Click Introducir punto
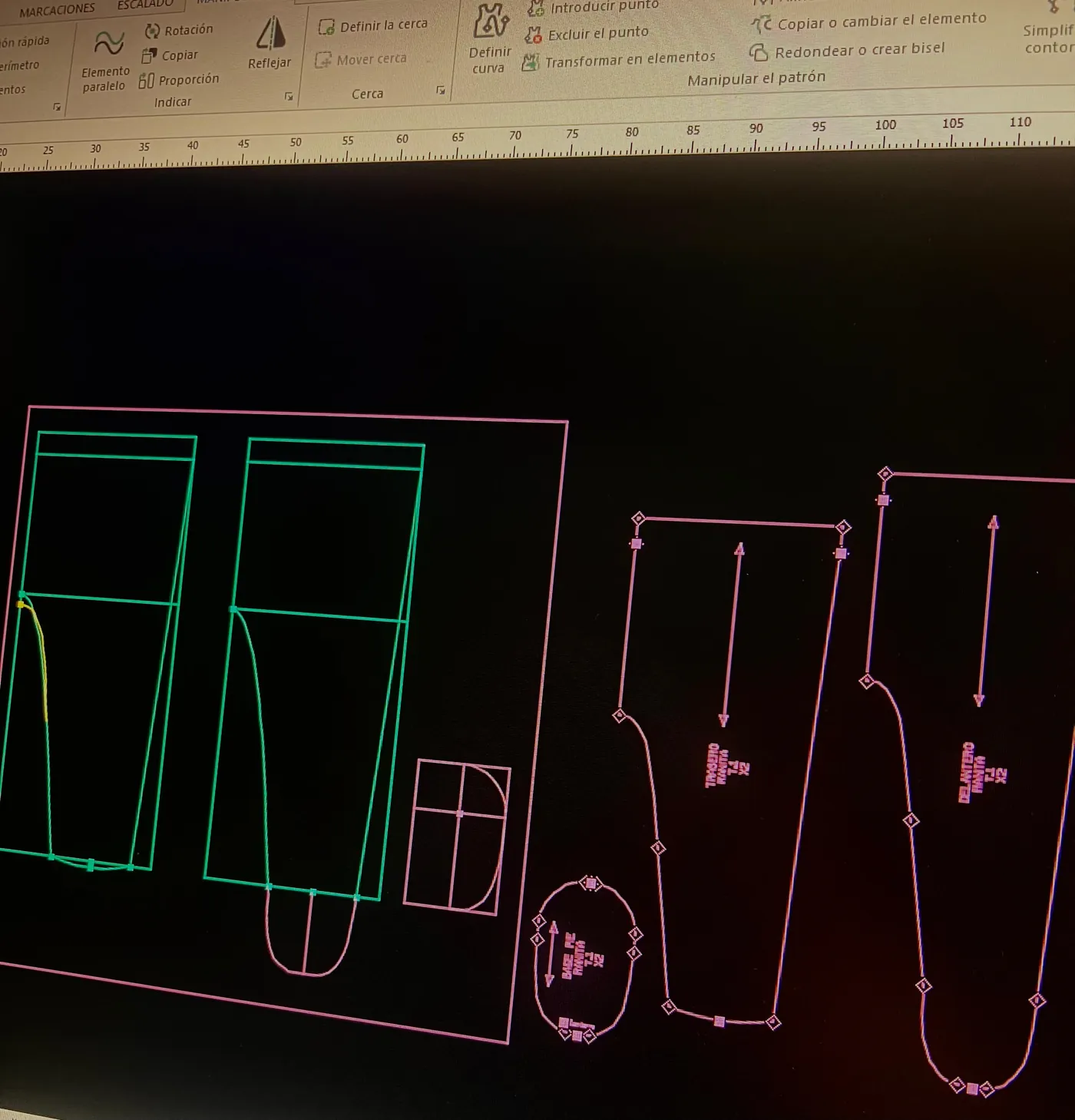The height and width of the screenshot is (1120, 1075). [x=593, y=8]
